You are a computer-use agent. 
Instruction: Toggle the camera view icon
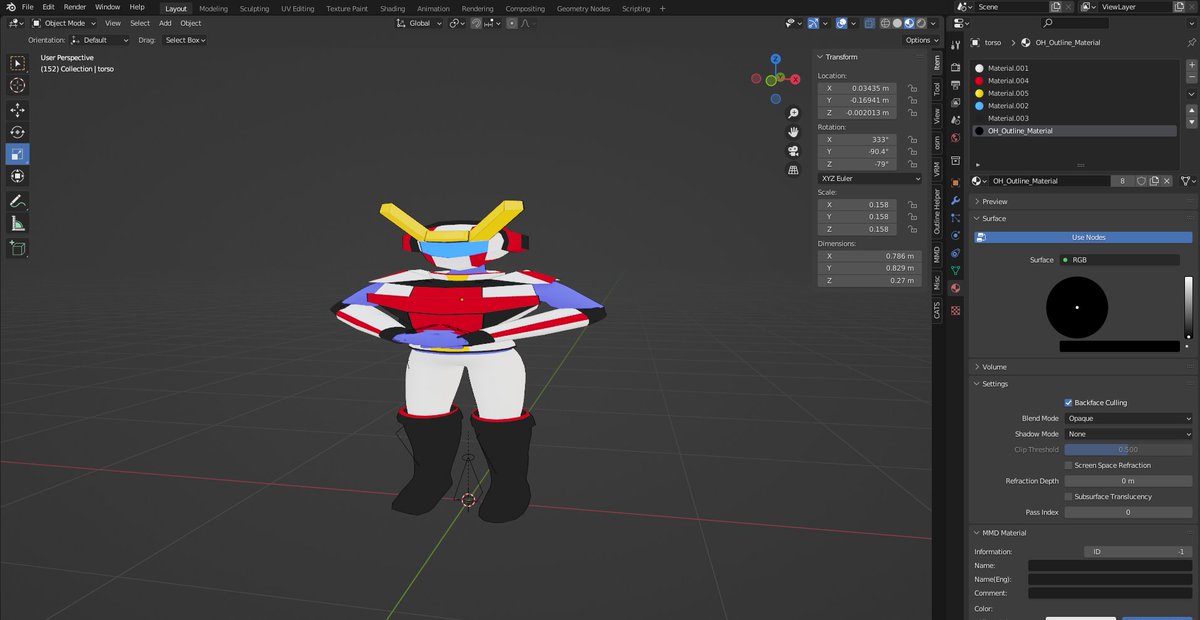[793, 151]
